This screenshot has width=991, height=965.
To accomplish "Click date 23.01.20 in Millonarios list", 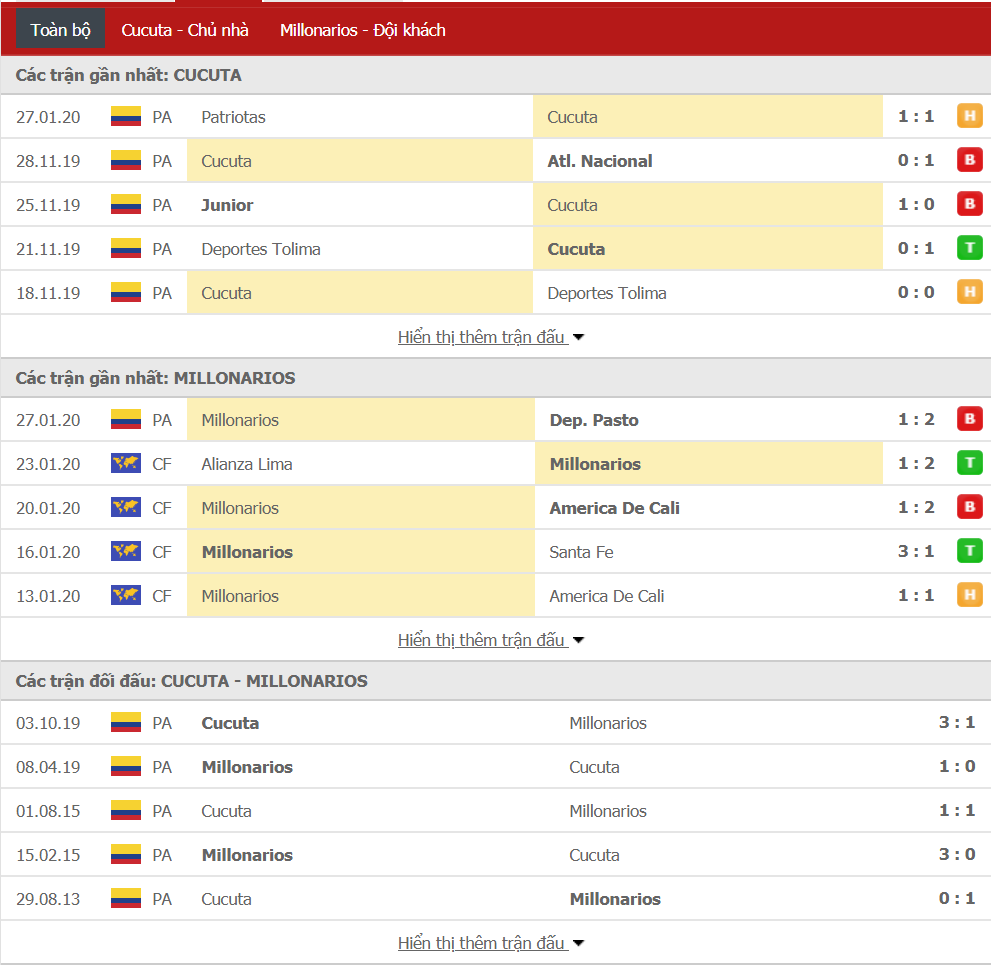I will click(x=48, y=464).
